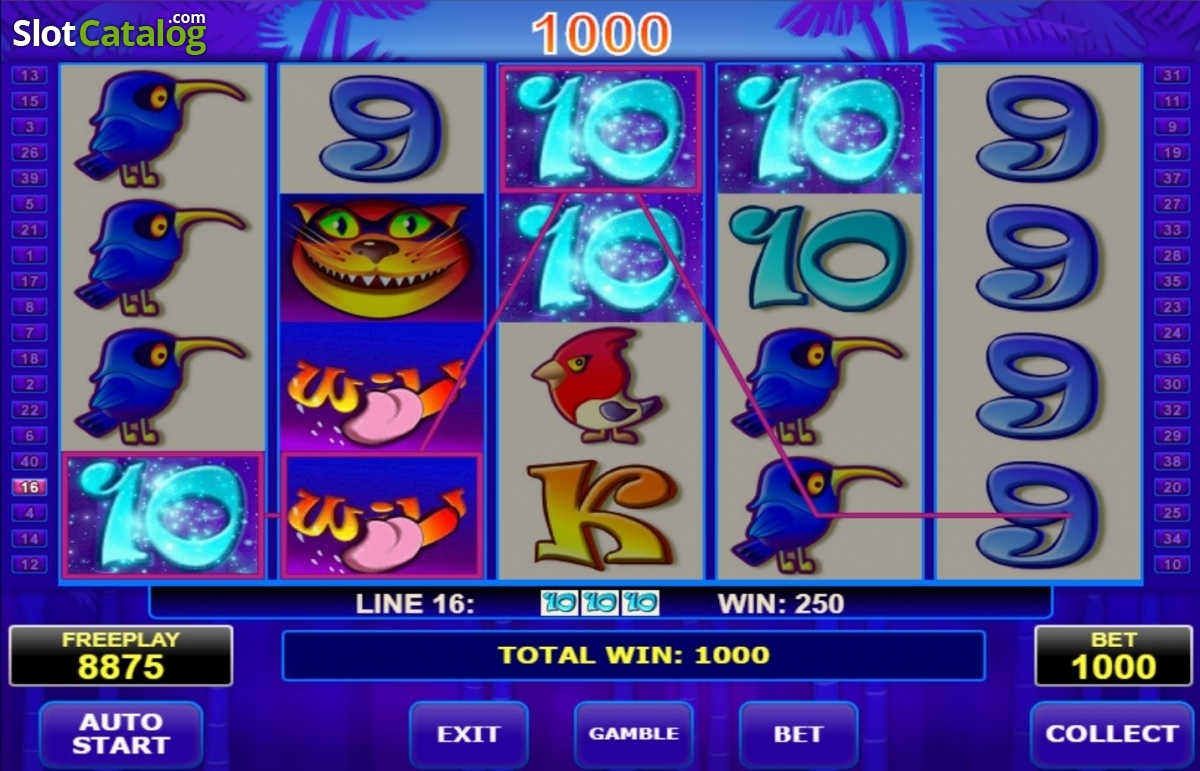This screenshot has width=1200, height=771.
Task: Click the non-sparkling teal 10 on fourth reel
Action: pyautogui.click(x=819, y=258)
